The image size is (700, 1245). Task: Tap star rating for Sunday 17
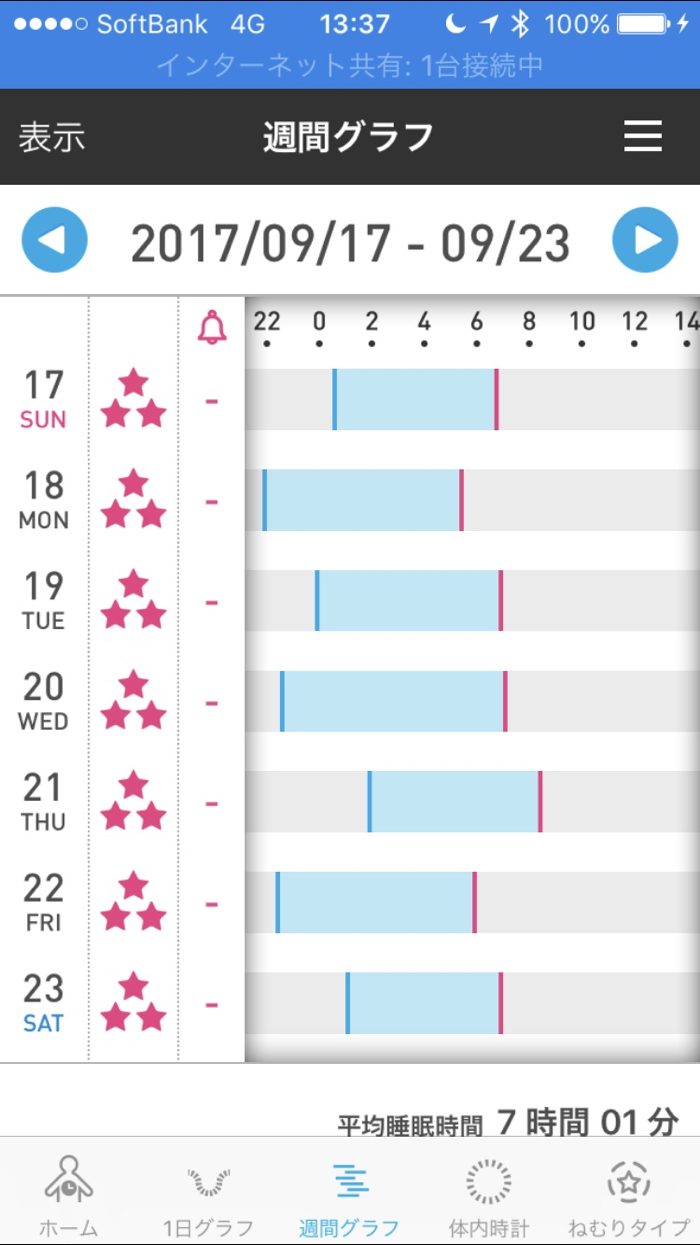134,399
